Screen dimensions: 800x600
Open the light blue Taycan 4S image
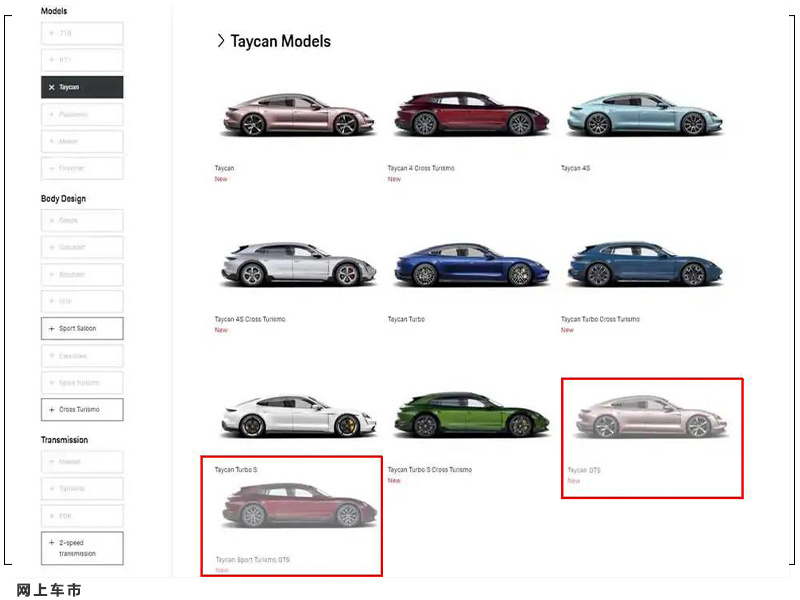click(644, 114)
